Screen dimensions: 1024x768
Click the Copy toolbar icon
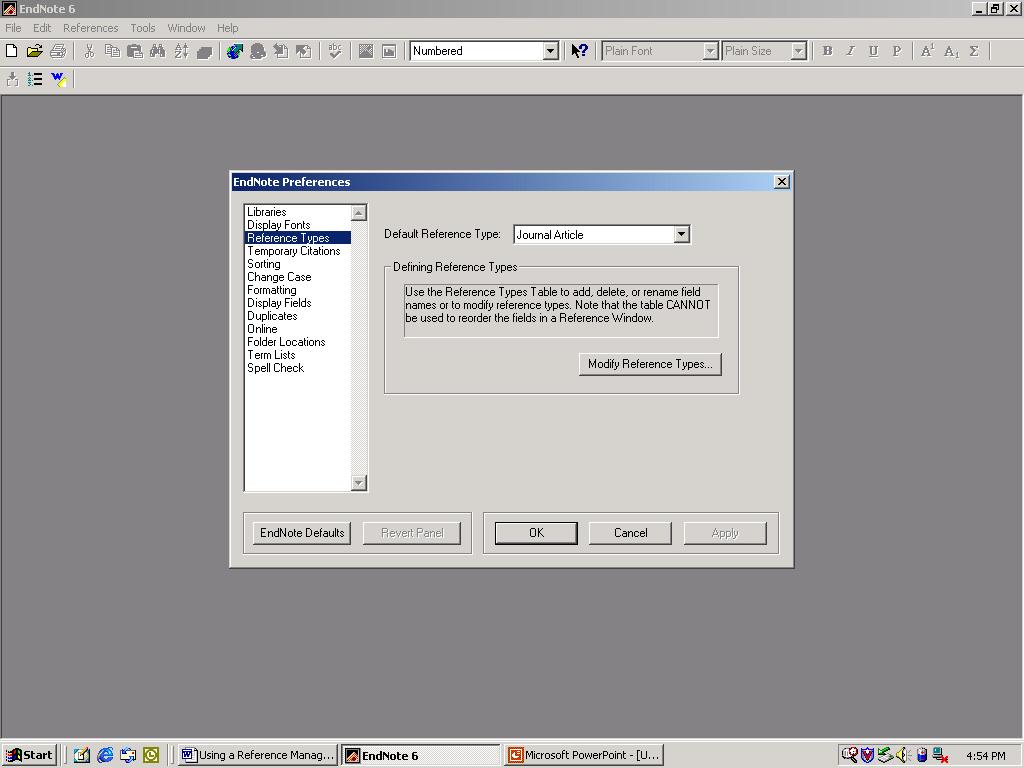click(112, 51)
